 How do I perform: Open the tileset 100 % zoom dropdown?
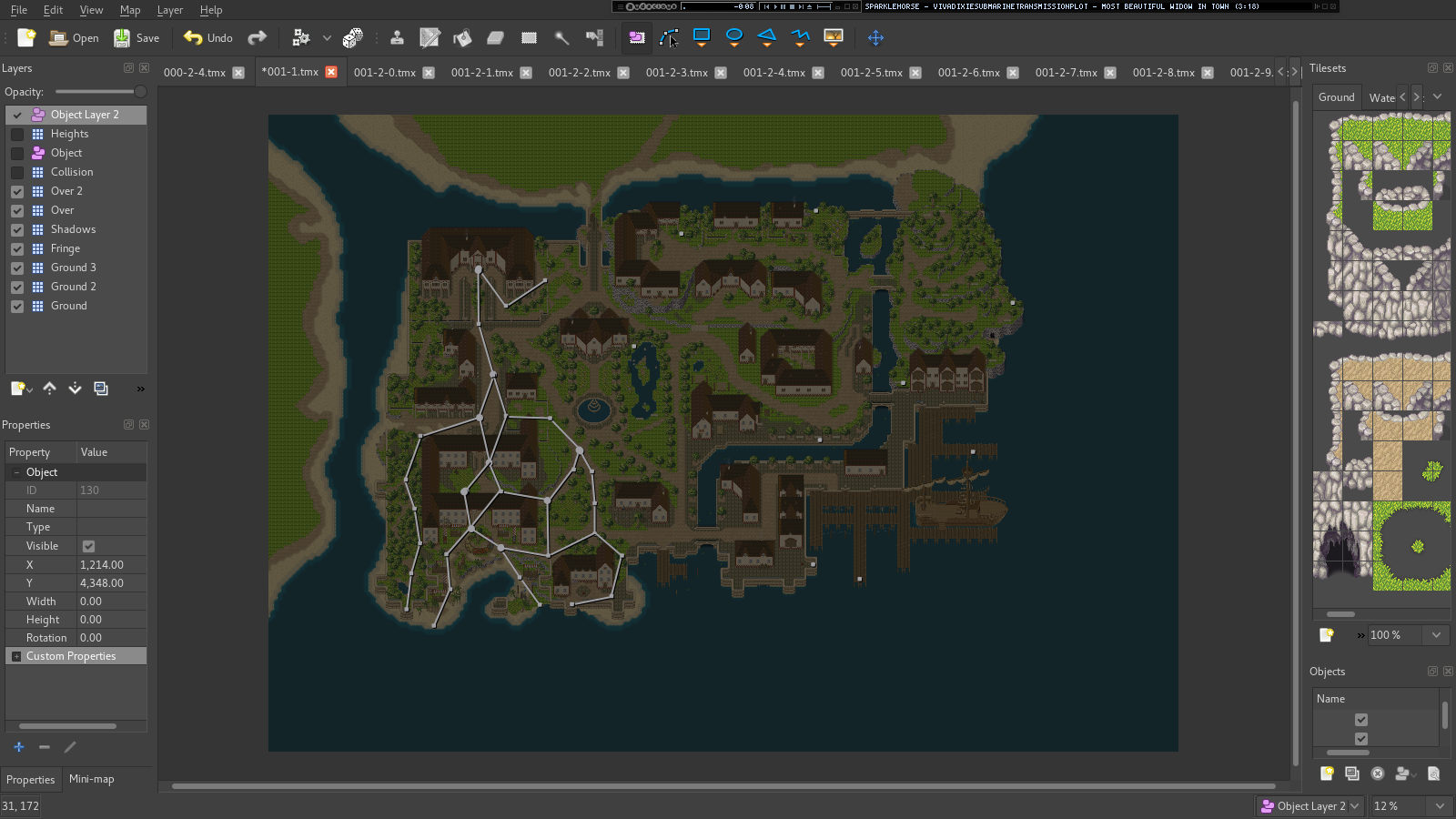pos(1408,635)
